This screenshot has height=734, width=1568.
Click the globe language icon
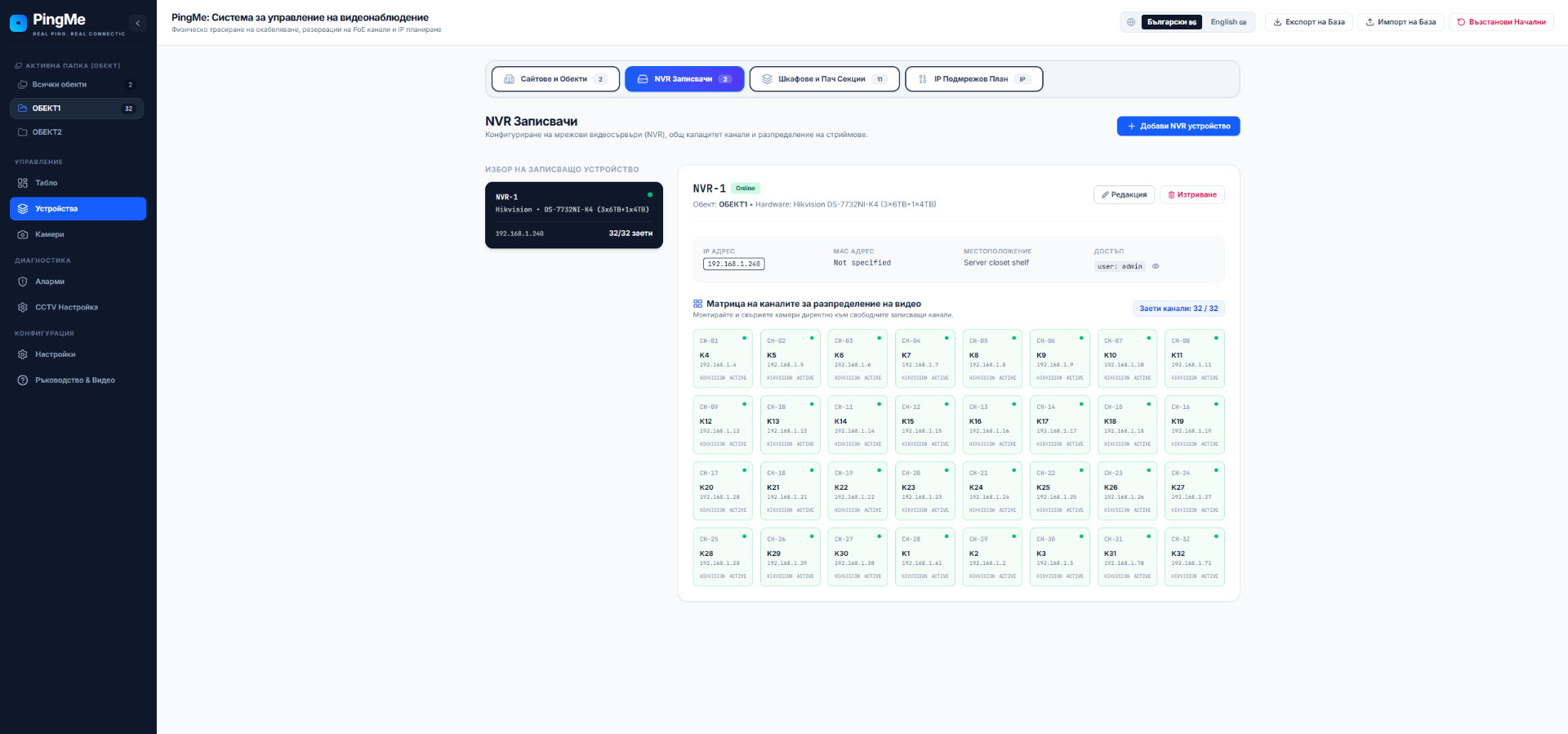click(1131, 22)
